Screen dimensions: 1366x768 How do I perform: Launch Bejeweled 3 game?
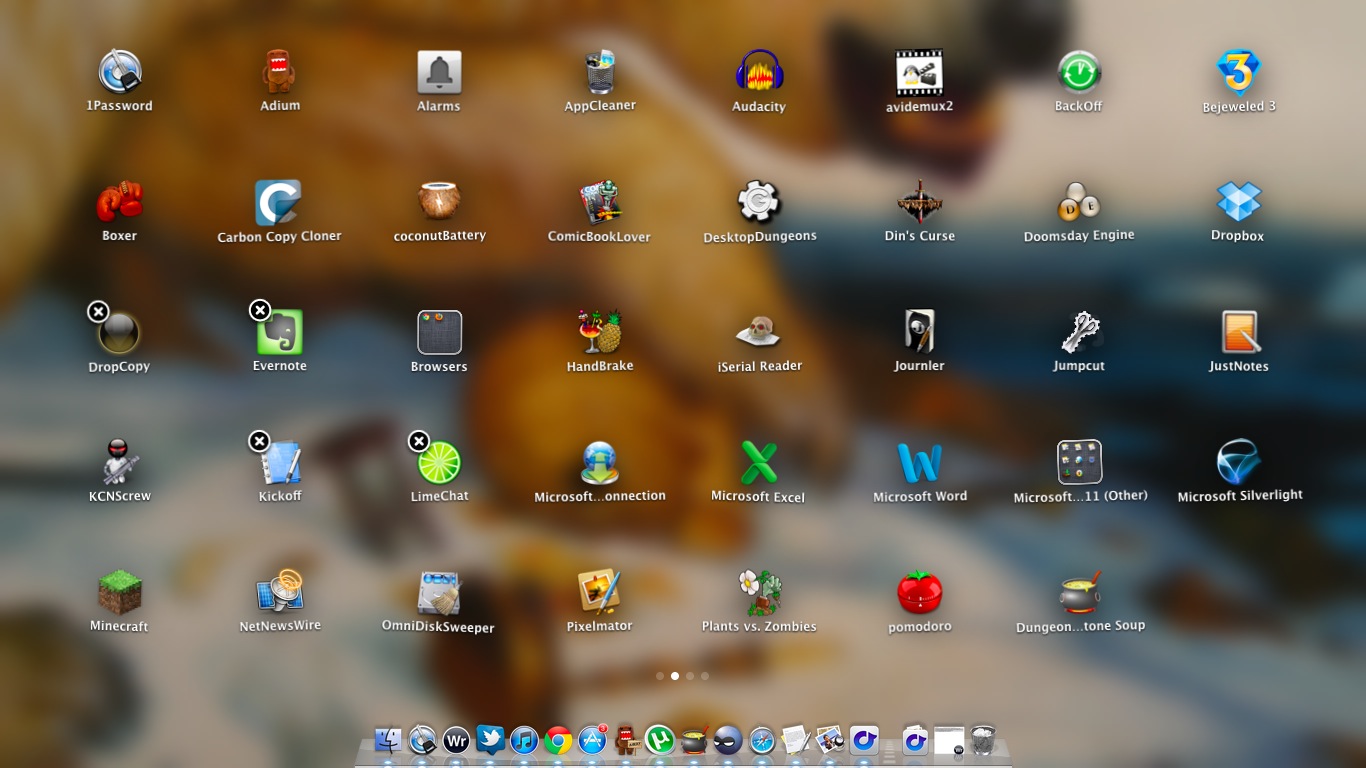coord(1238,73)
